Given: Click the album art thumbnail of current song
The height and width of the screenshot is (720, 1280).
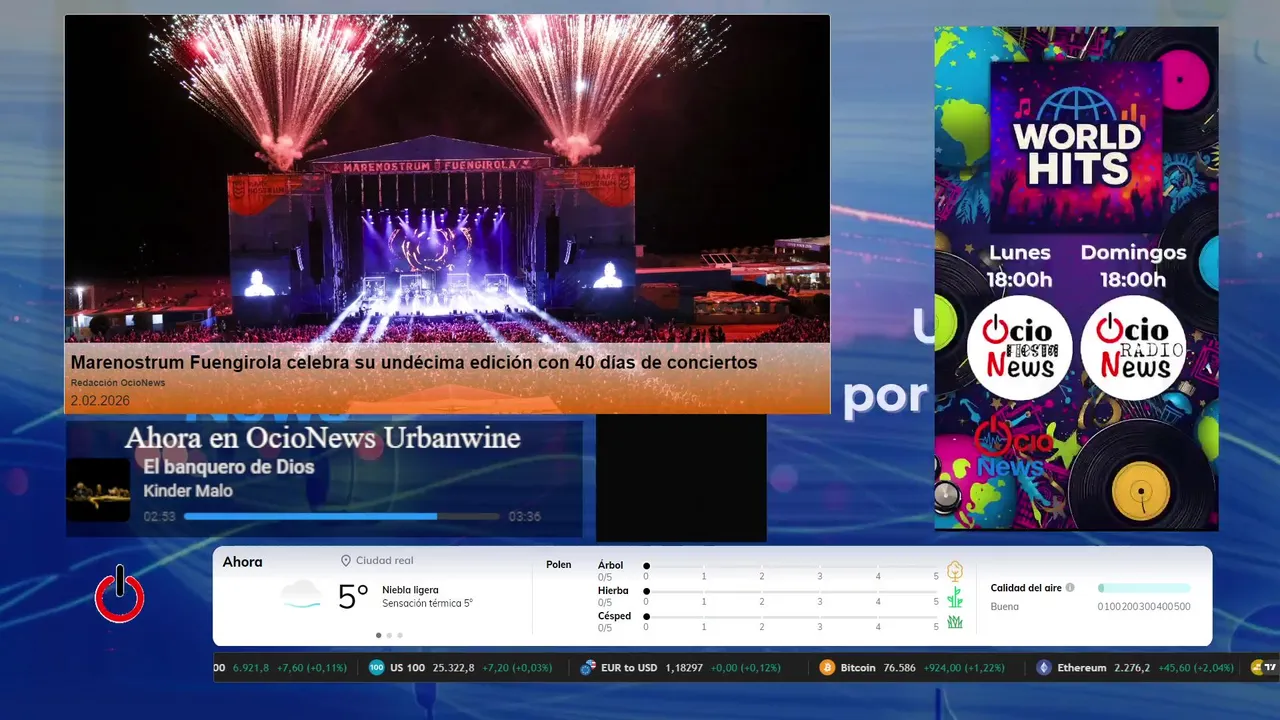Looking at the screenshot, I should tap(98, 490).
